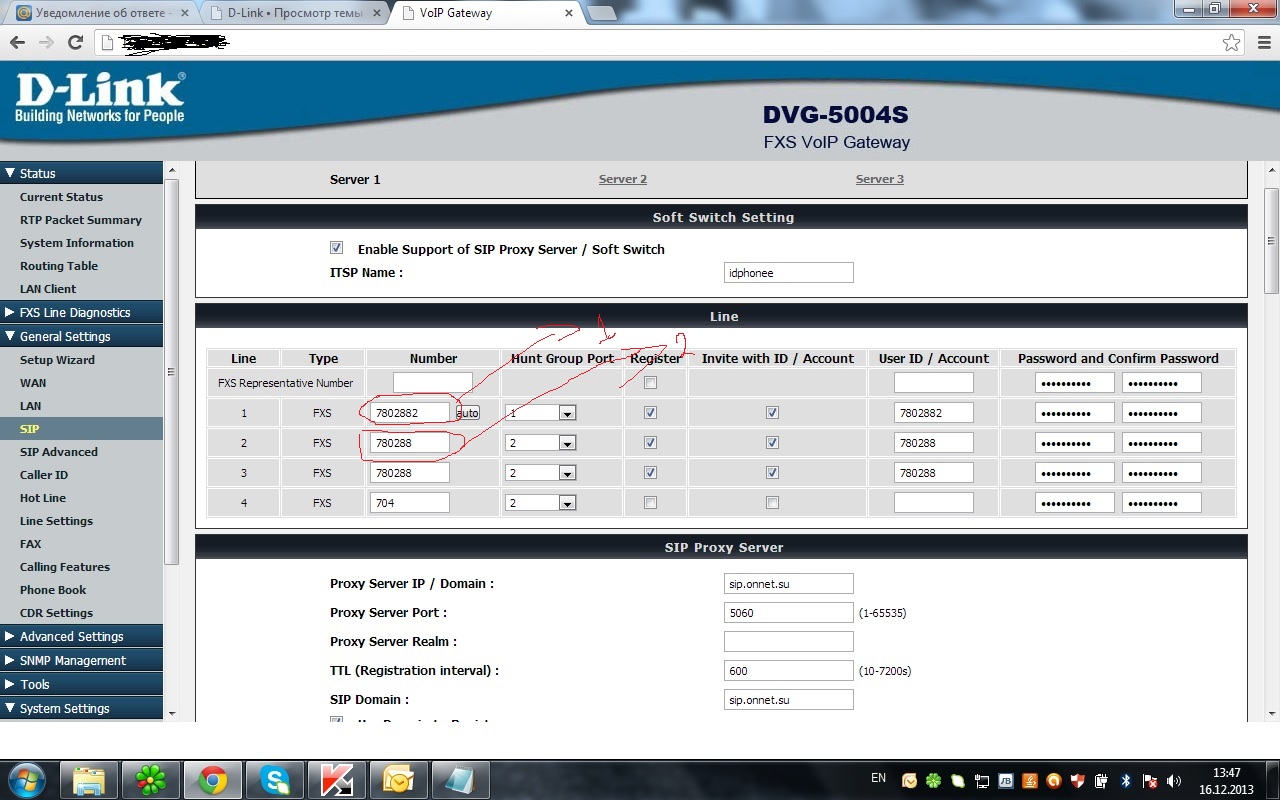The image size is (1280, 800).
Task: Open the SIP Advanced menu item
Action: [x=59, y=452]
